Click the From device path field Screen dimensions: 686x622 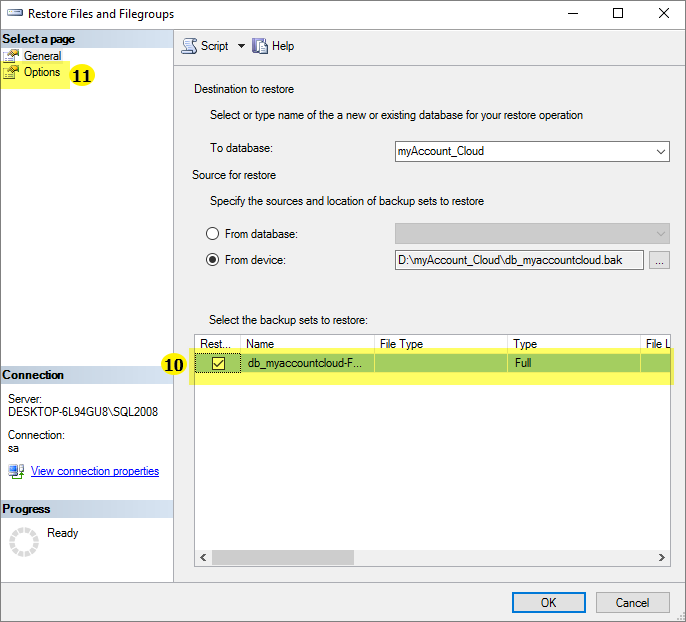point(519,260)
